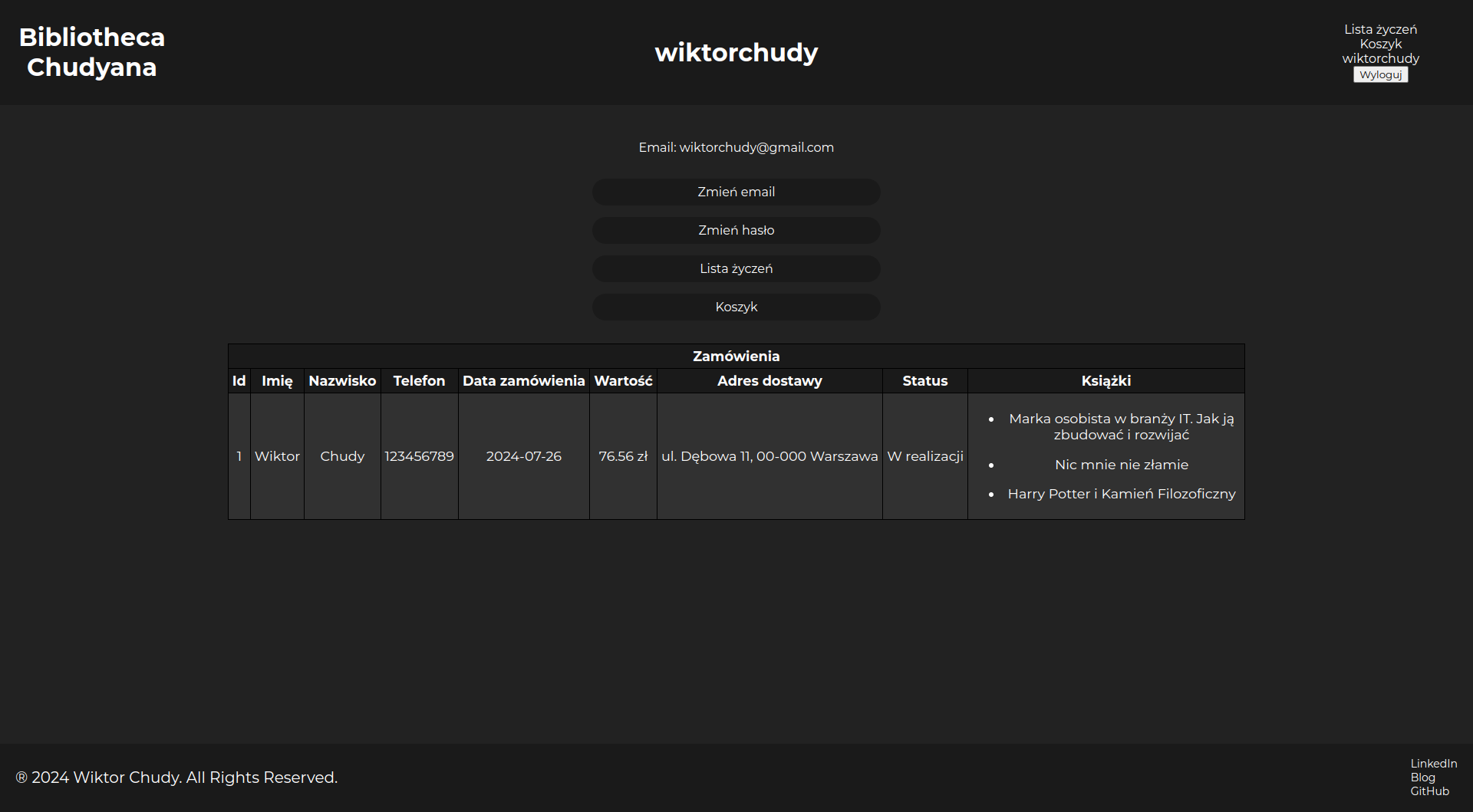Click the Wartość column header
1473x812 pixels.
point(623,380)
